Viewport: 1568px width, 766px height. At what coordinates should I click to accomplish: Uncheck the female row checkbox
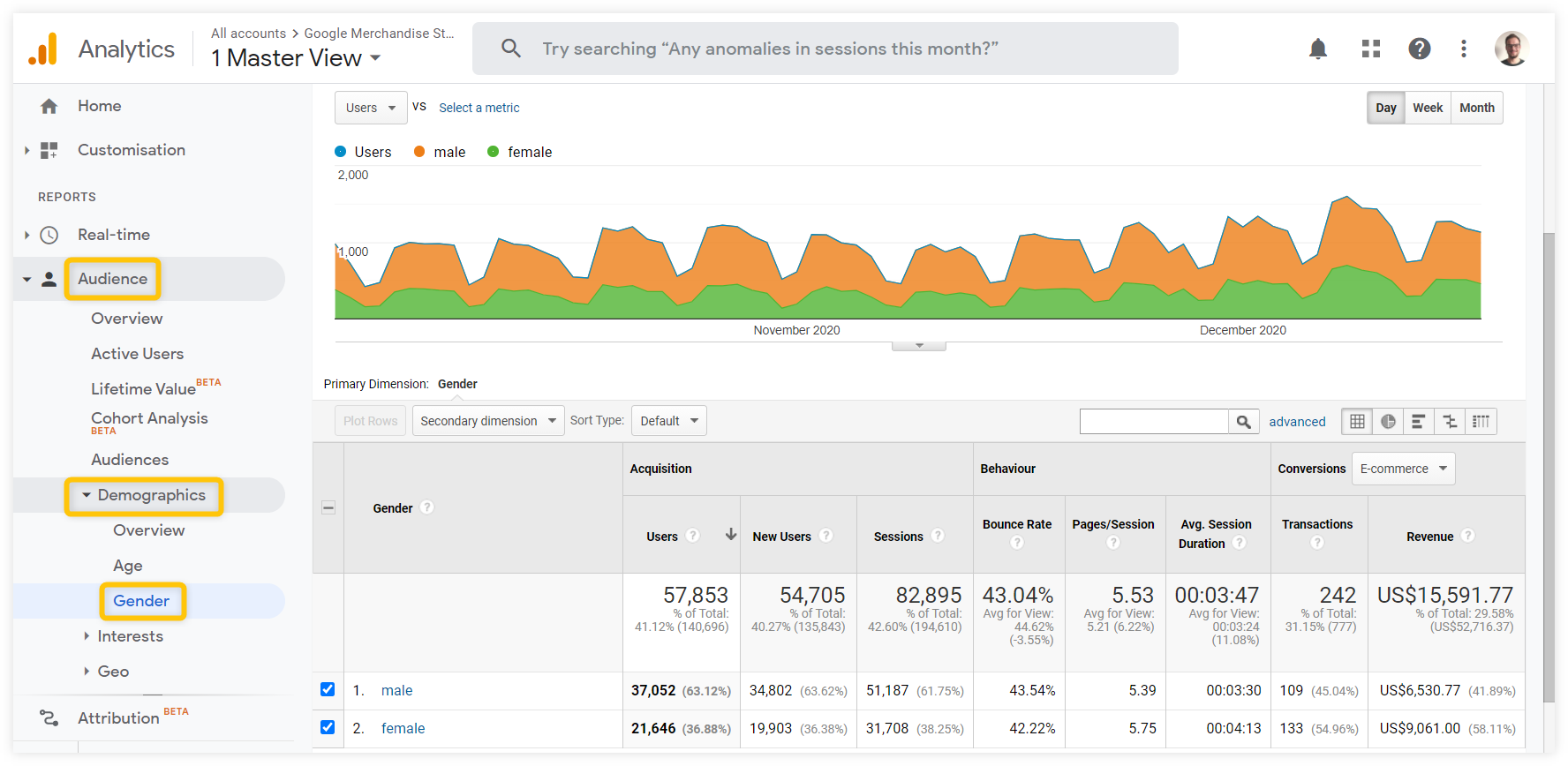coord(328,727)
